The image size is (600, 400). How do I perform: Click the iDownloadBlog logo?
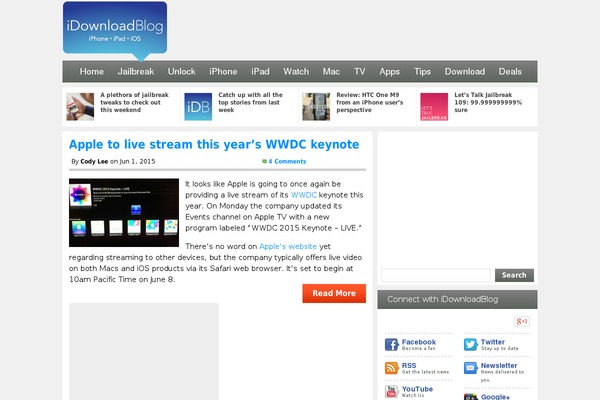click(x=115, y=31)
